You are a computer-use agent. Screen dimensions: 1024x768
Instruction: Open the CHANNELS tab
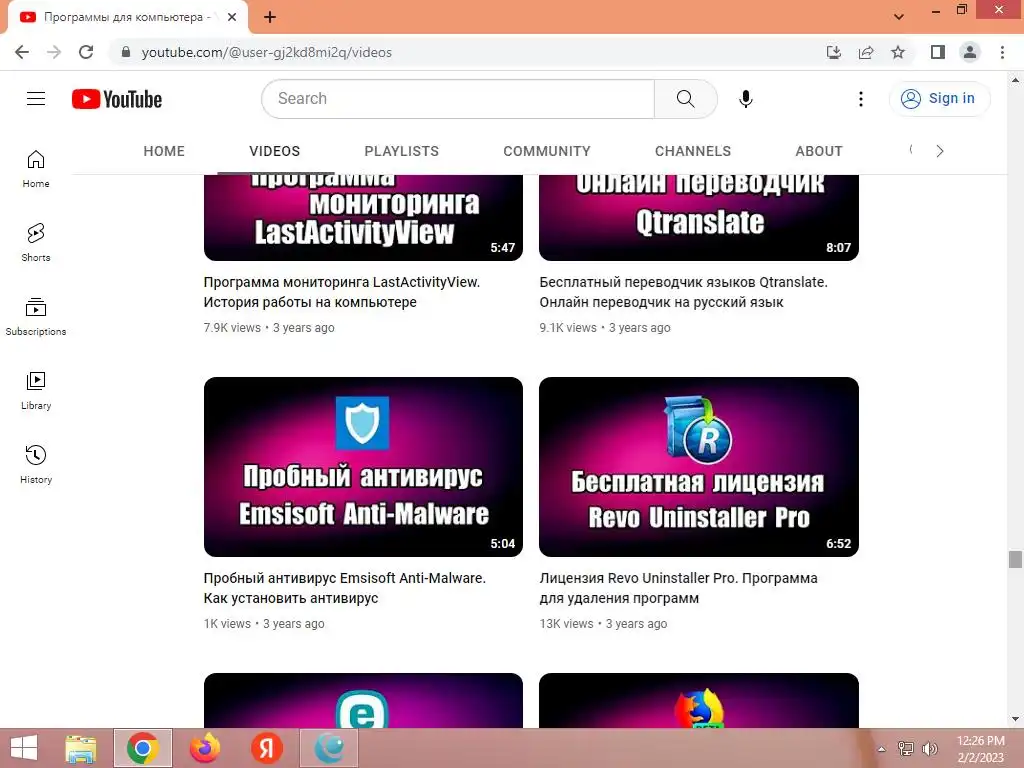pos(693,152)
